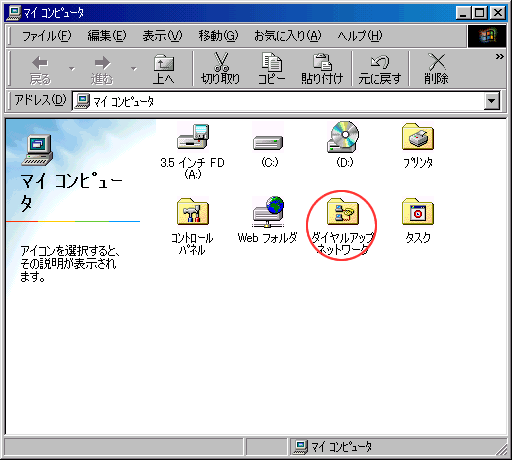Click the 貼り付け toolbar button
512x460 pixels.
point(322,69)
